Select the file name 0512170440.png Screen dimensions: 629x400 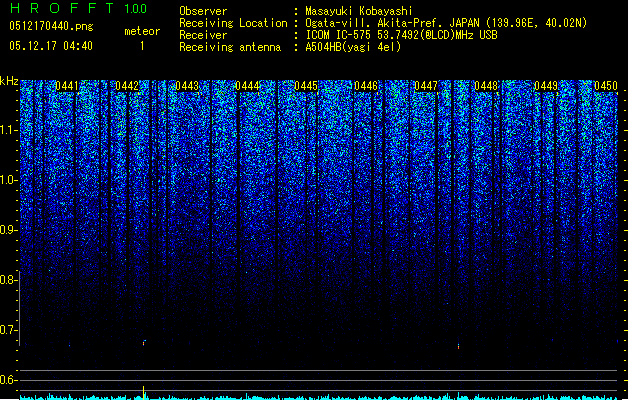point(51,26)
